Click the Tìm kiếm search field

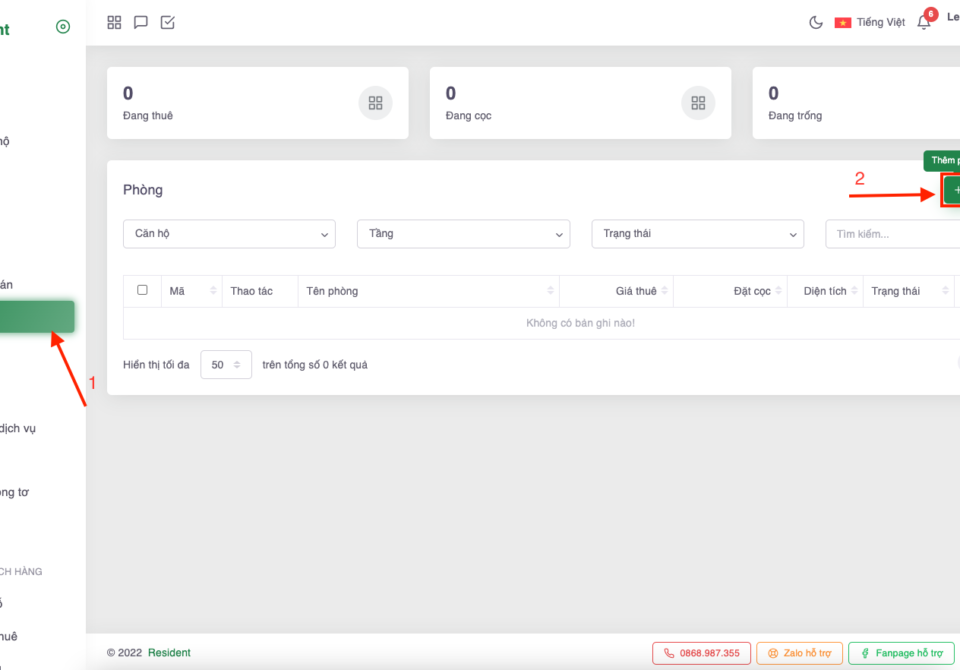pyautogui.click(x=892, y=234)
